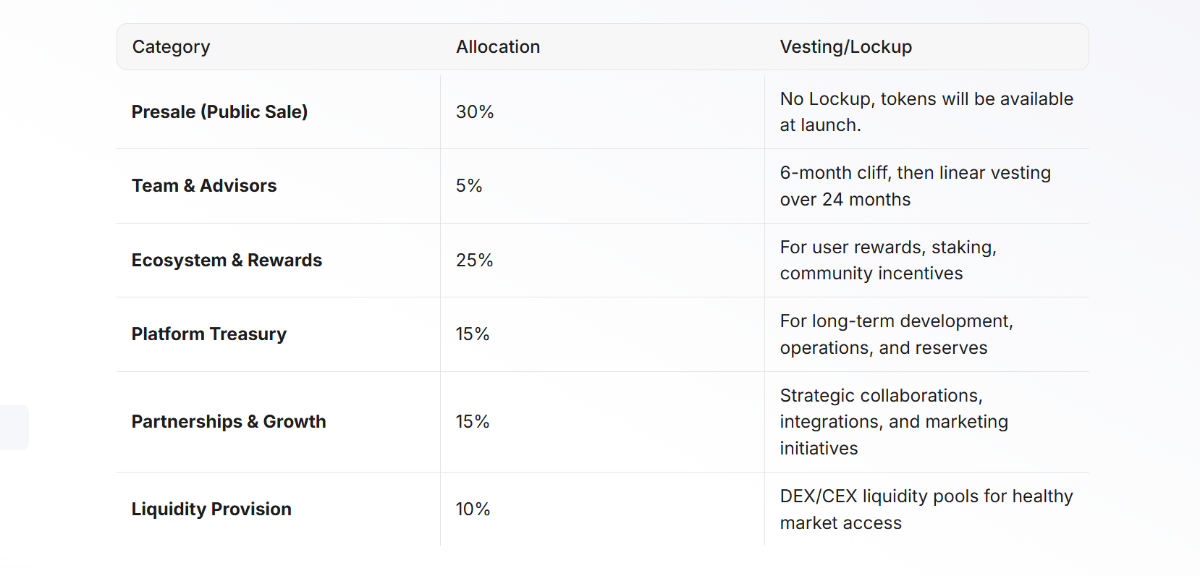Select the Platform Treasury row label
Screen dimensions: 1200x576
coord(208,334)
